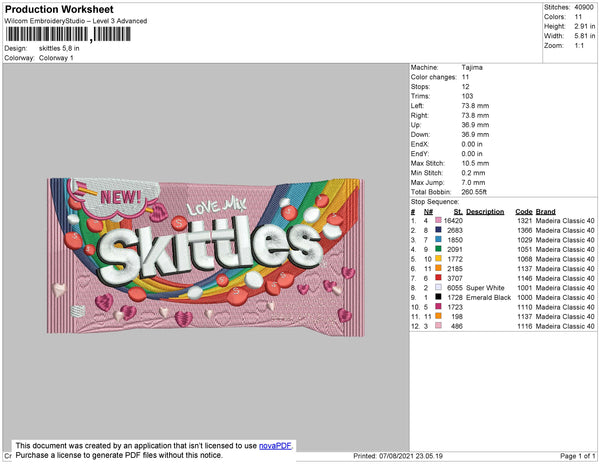Click 'Super White' description

tap(485, 288)
